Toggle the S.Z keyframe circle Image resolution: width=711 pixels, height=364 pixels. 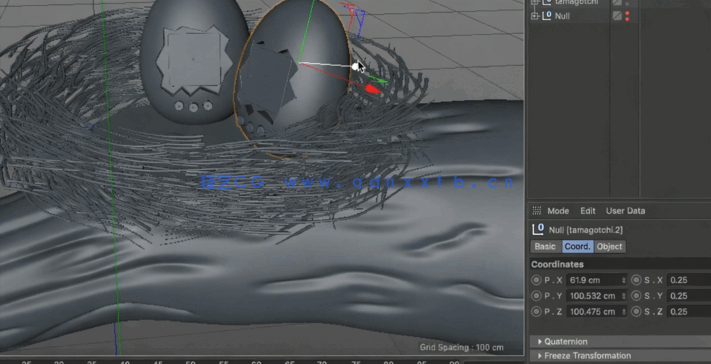[637, 312]
